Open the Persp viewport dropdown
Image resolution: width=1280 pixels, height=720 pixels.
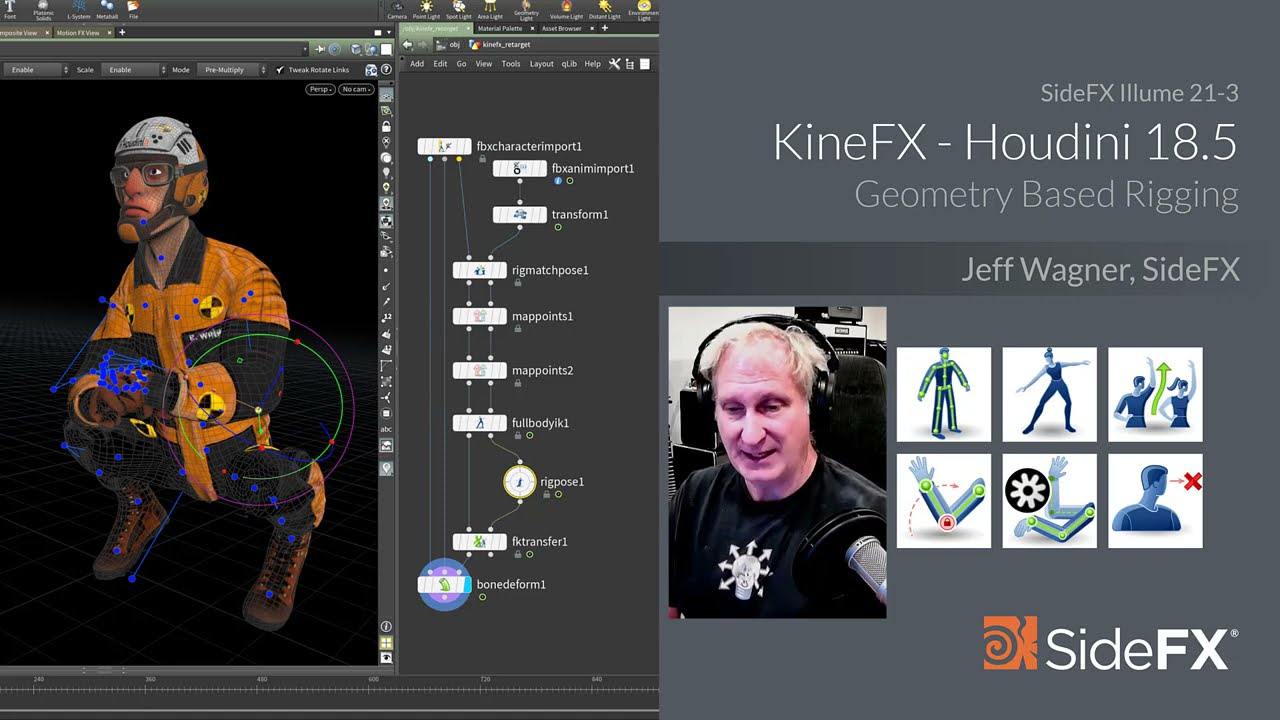pyautogui.click(x=320, y=89)
